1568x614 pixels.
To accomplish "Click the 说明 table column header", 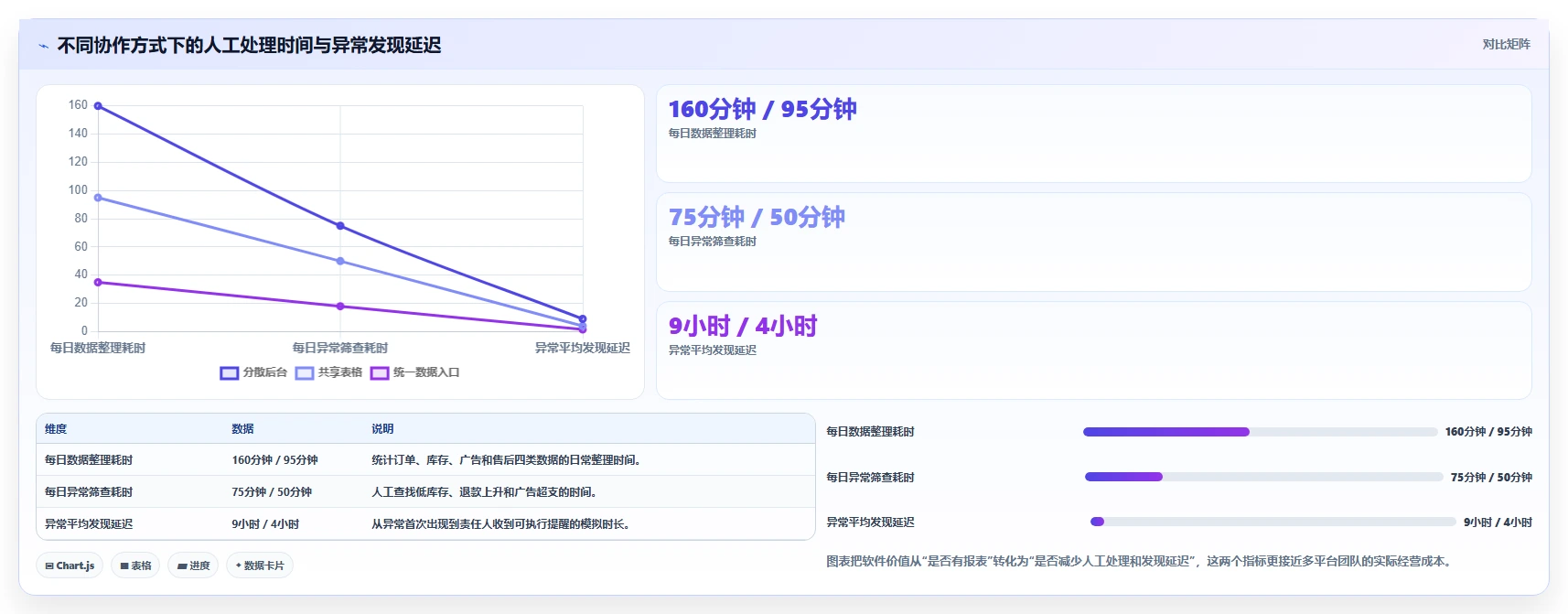I will pos(382,429).
